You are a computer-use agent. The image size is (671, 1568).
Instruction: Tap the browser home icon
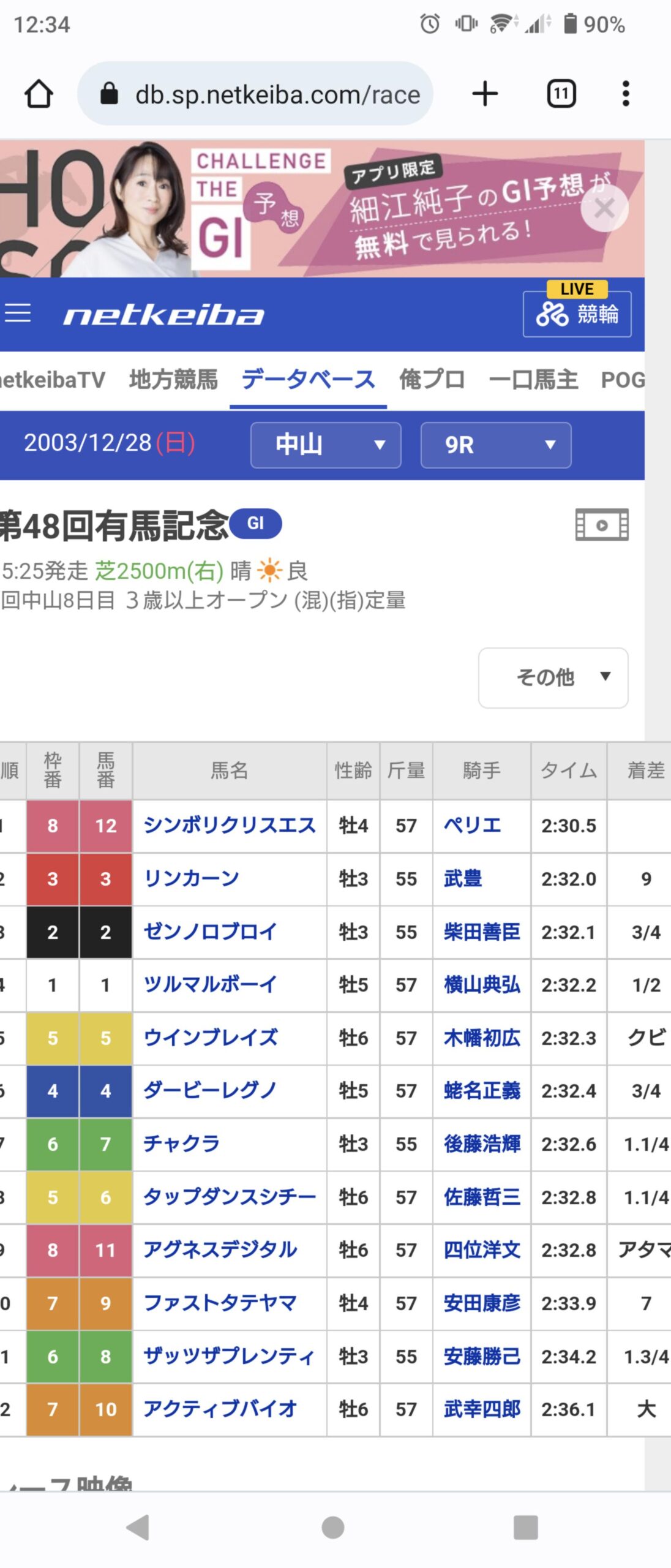click(x=39, y=94)
